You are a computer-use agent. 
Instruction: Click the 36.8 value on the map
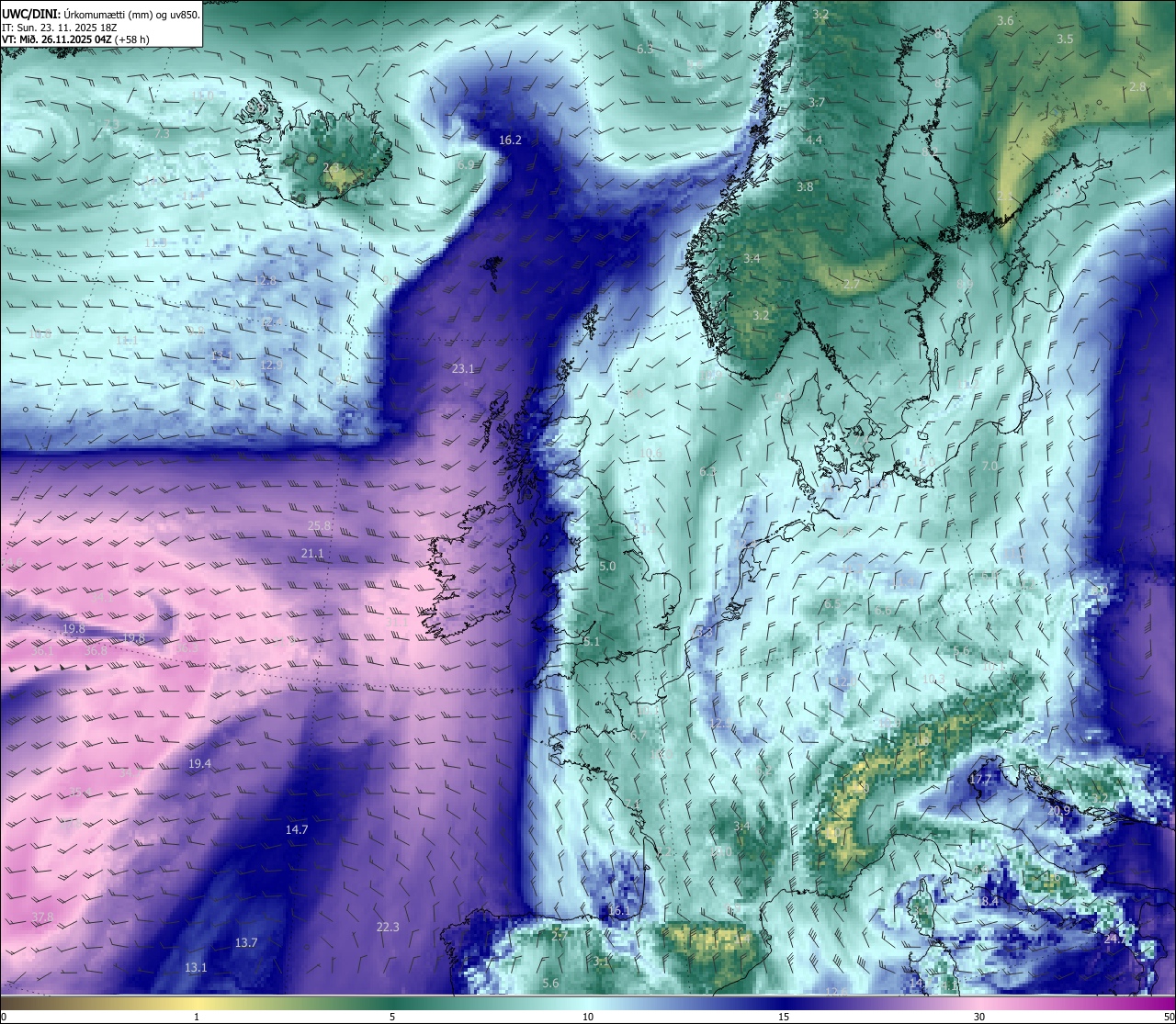point(96,650)
